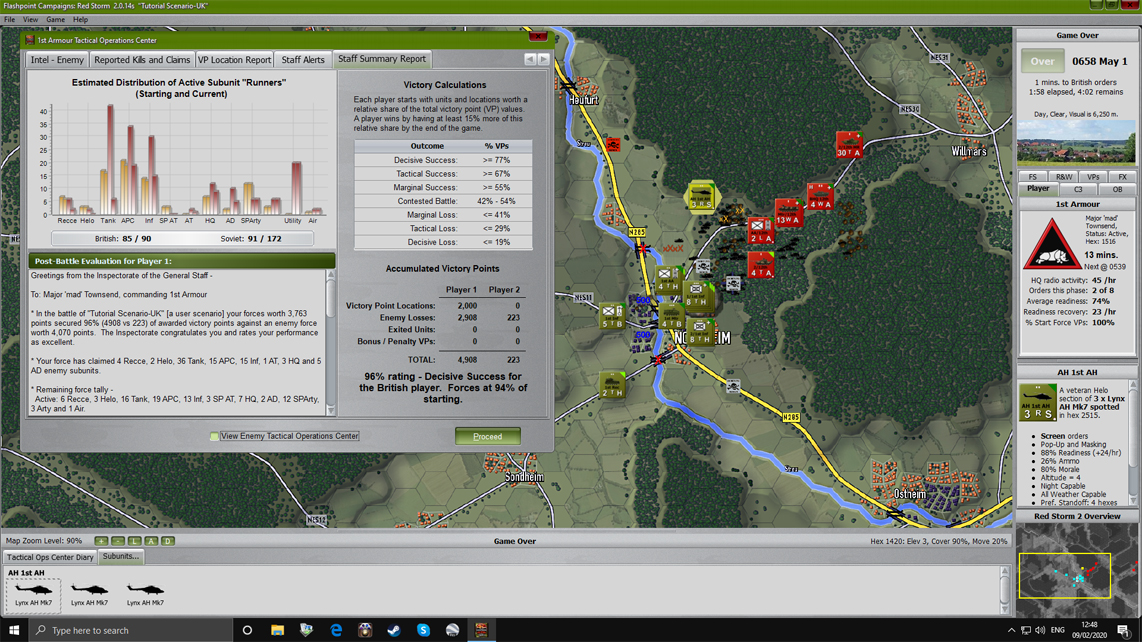The height and width of the screenshot is (642, 1142).
Task: Select the first Lynx AH Mk7 subunit
Action: pos(34,594)
